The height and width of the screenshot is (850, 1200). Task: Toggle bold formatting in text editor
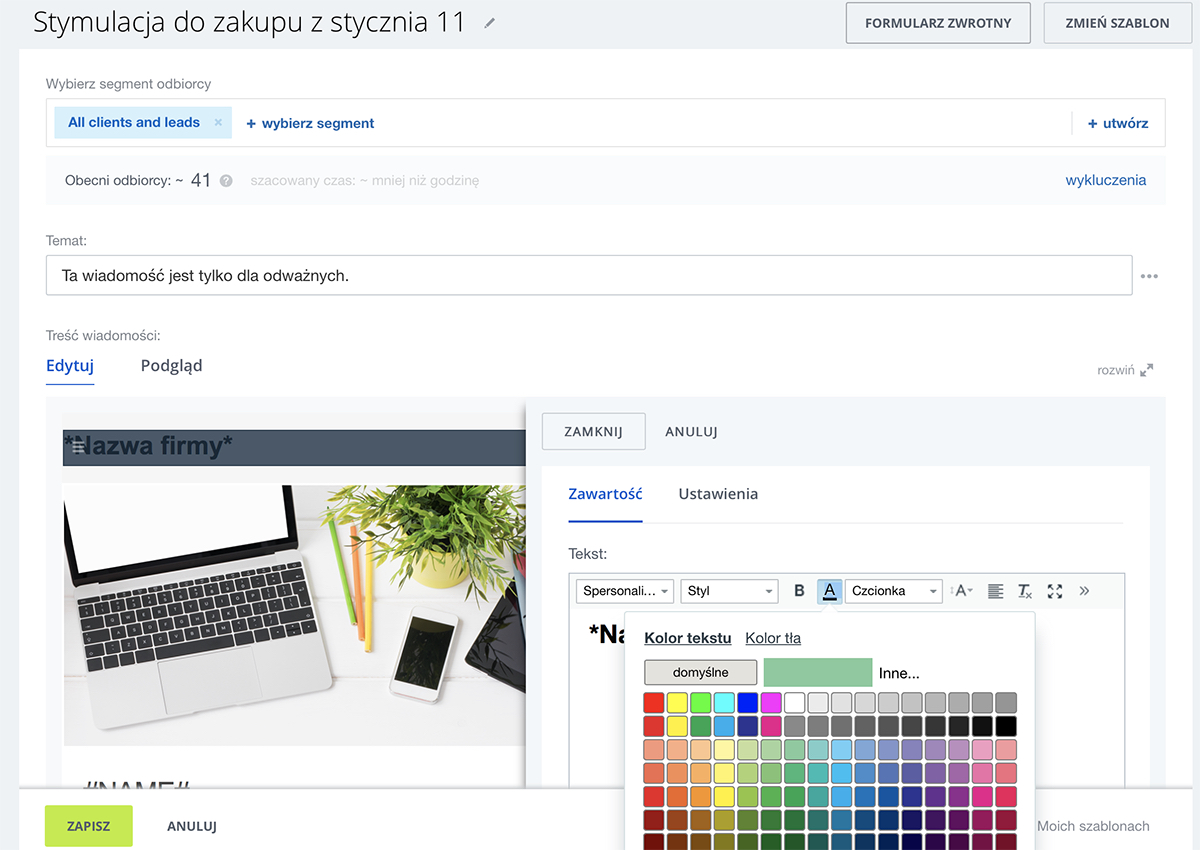point(799,591)
